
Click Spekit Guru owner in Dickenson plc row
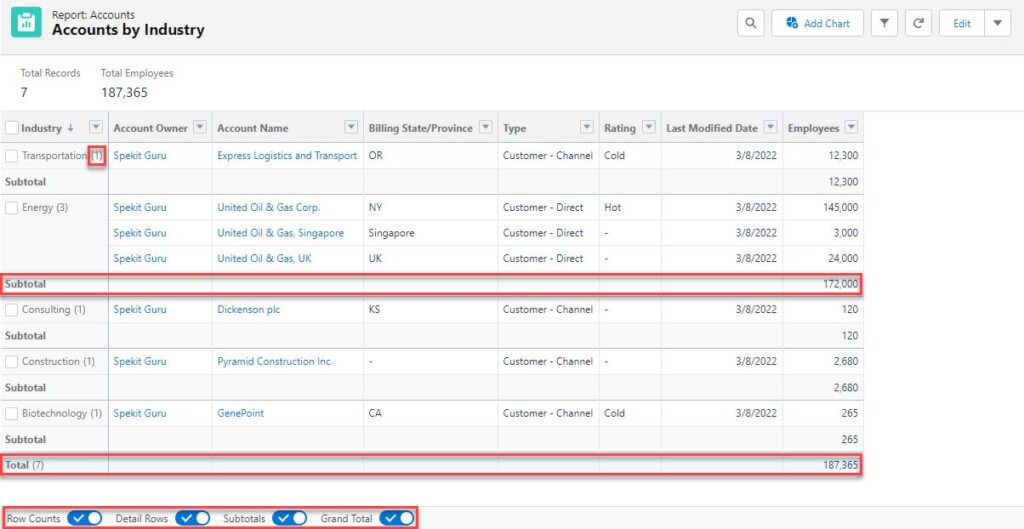(140, 310)
